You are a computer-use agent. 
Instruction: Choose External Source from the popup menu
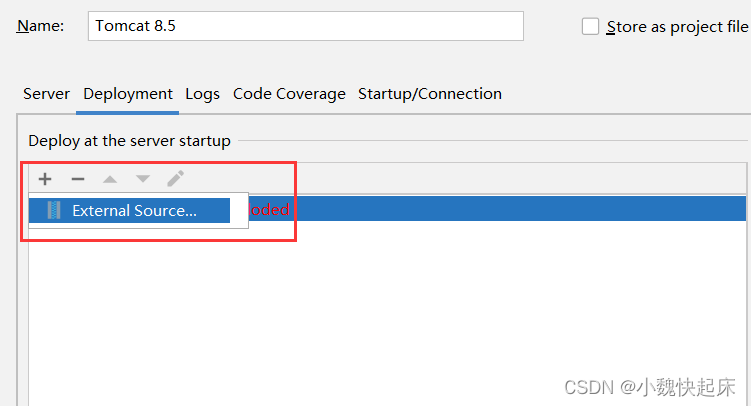coord(129,211)
